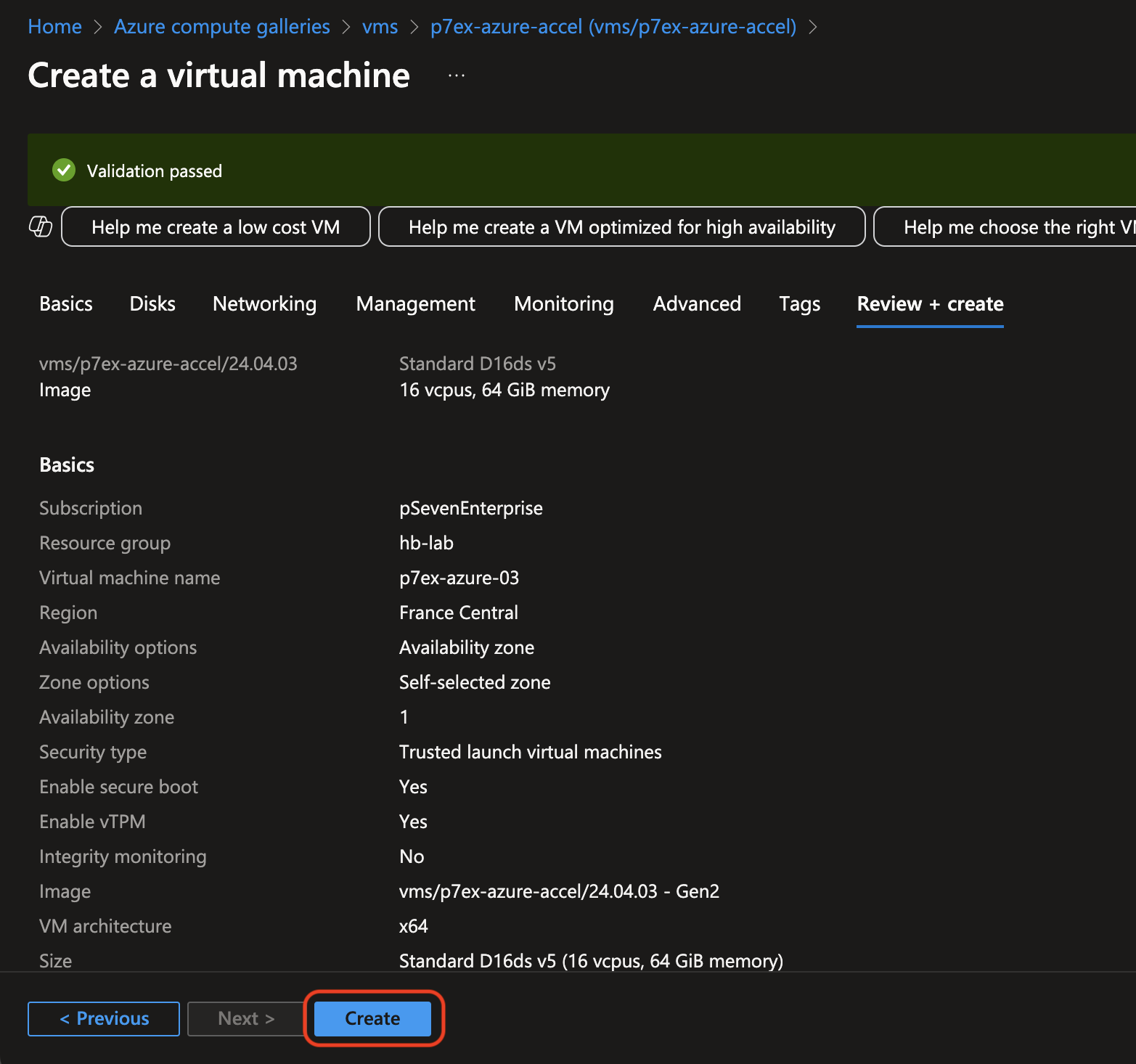Click the green Validation passed checkmark icon
Viewport: 1136px width, 1064px height.
(64, 171)
